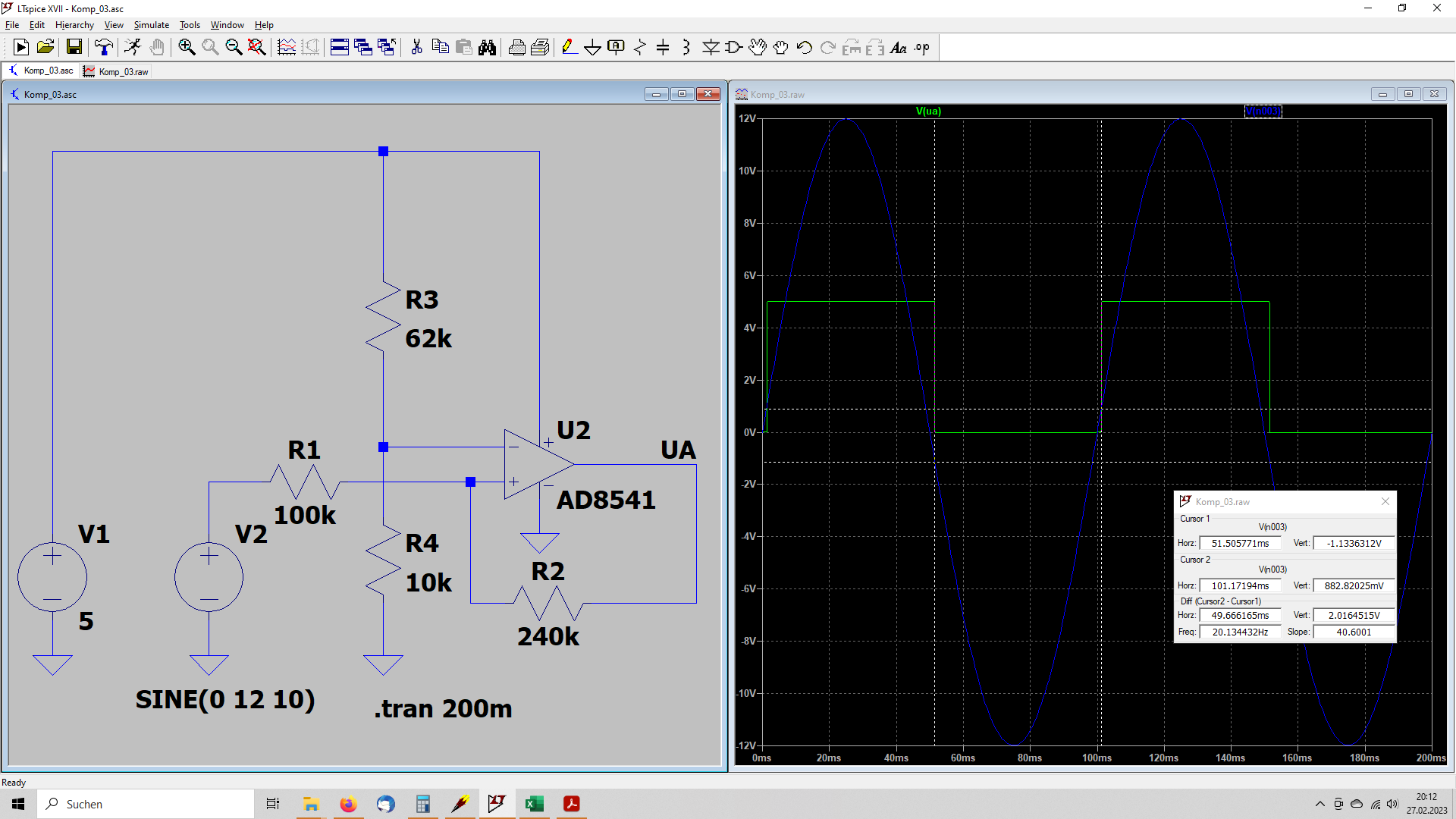Screen dimensions: 1456x819
Task: Click the V(ua) trace label
Action: [x=928, y=111]
